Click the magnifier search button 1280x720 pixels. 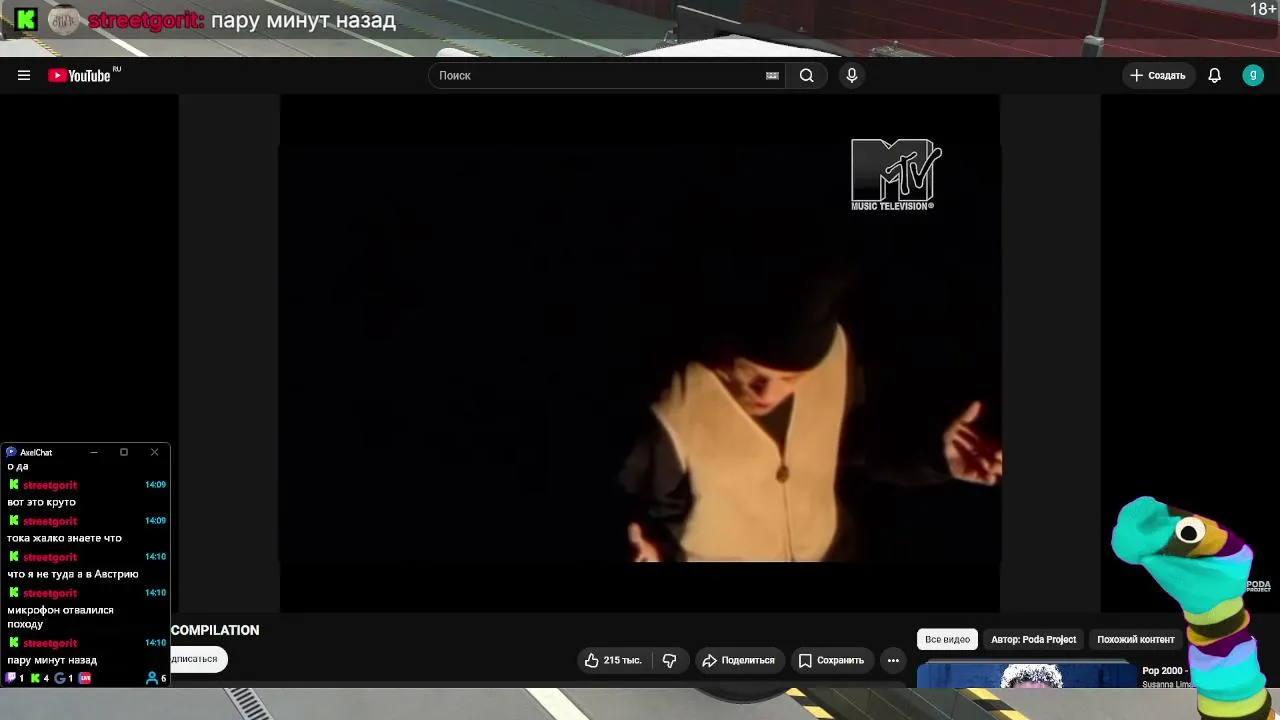[806, 75]
